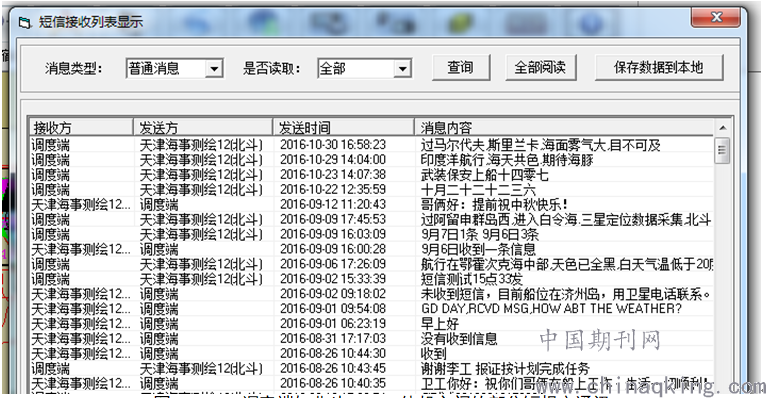Sort by the 接收方 column header

click(81, 128)
